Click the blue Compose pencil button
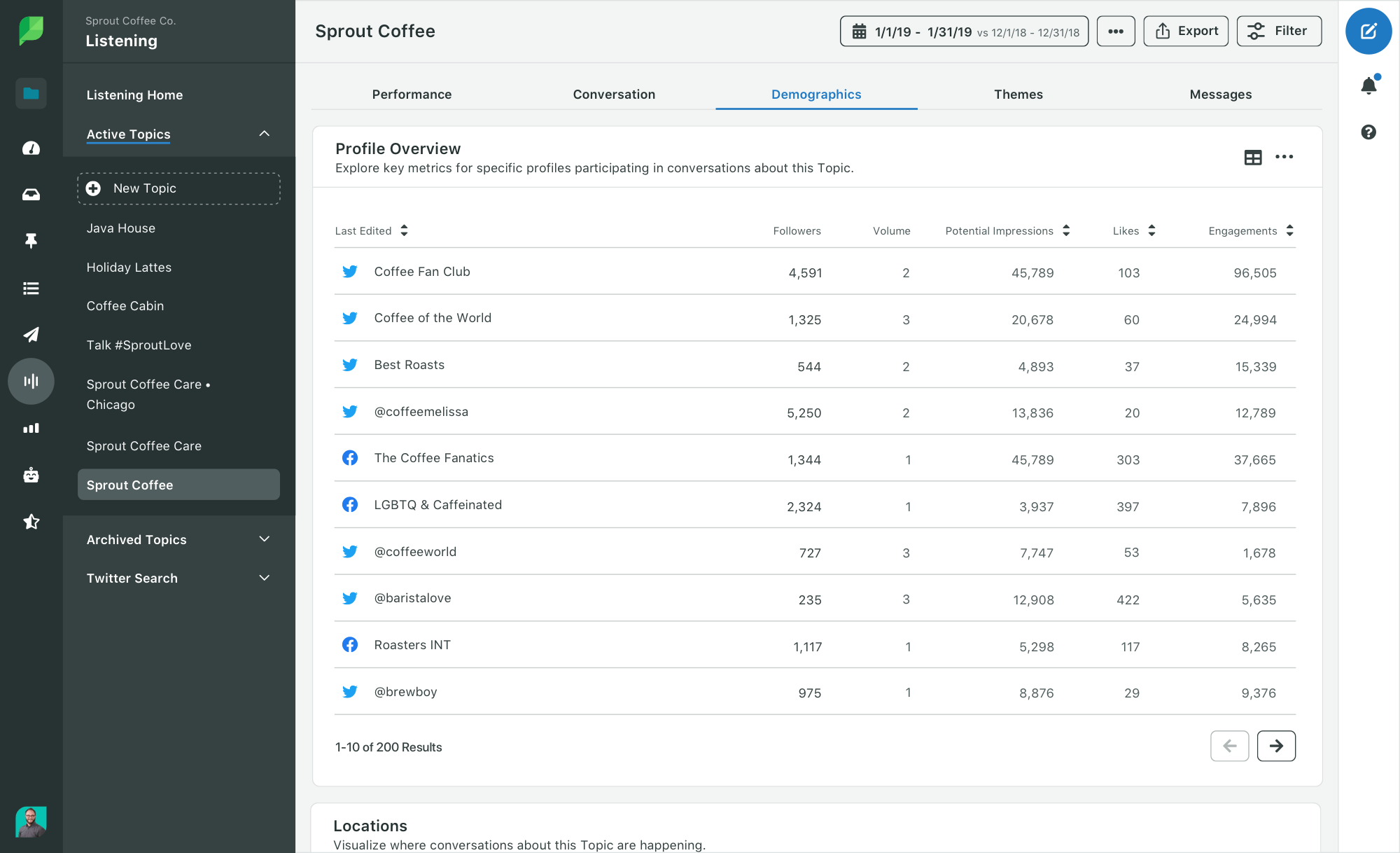The width and height of the screenshot is (1400, 853). tap(1368, 31)
